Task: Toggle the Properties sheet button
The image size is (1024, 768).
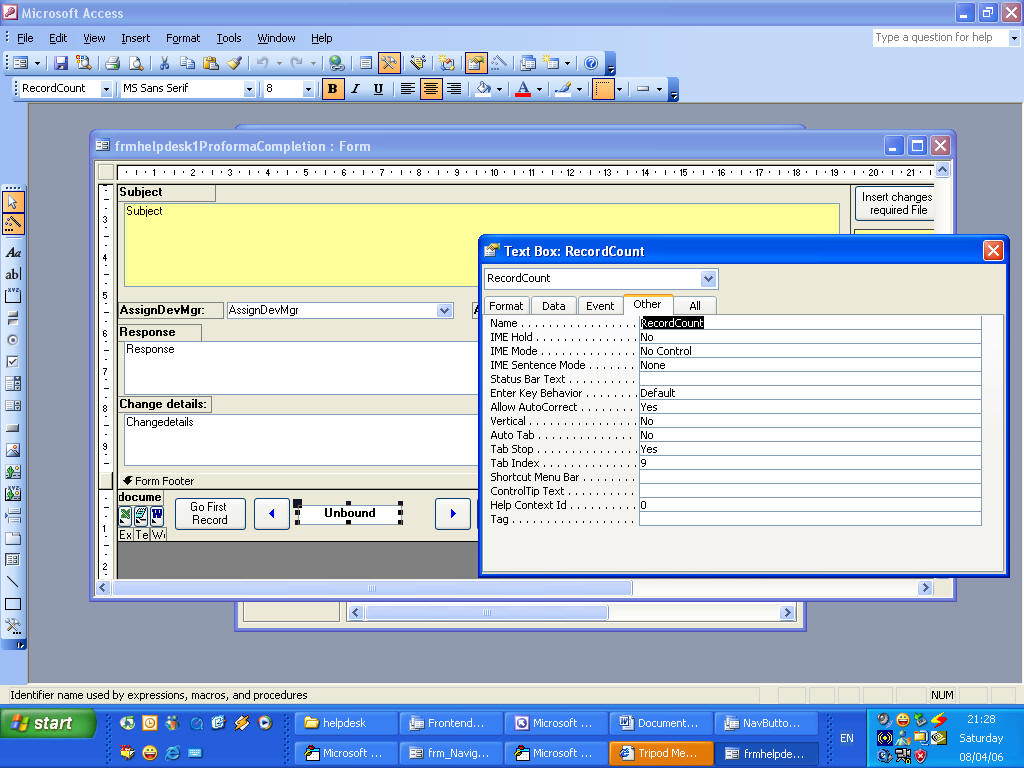Action: tap(476, 63)
